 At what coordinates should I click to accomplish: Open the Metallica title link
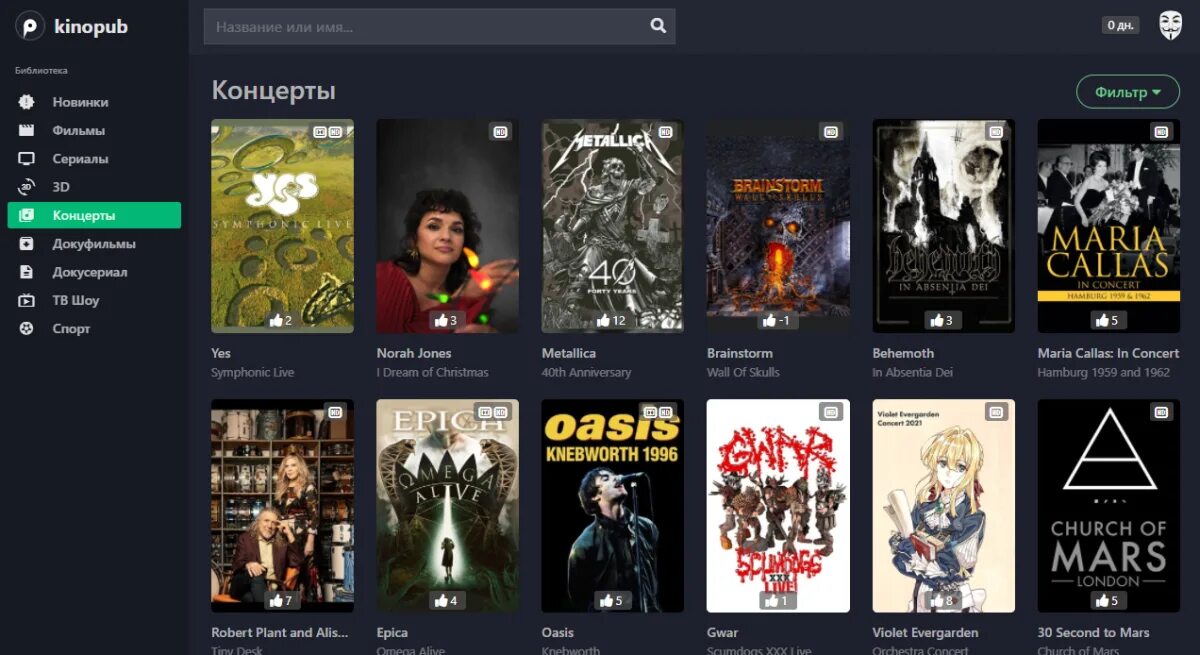coord(569,353)
